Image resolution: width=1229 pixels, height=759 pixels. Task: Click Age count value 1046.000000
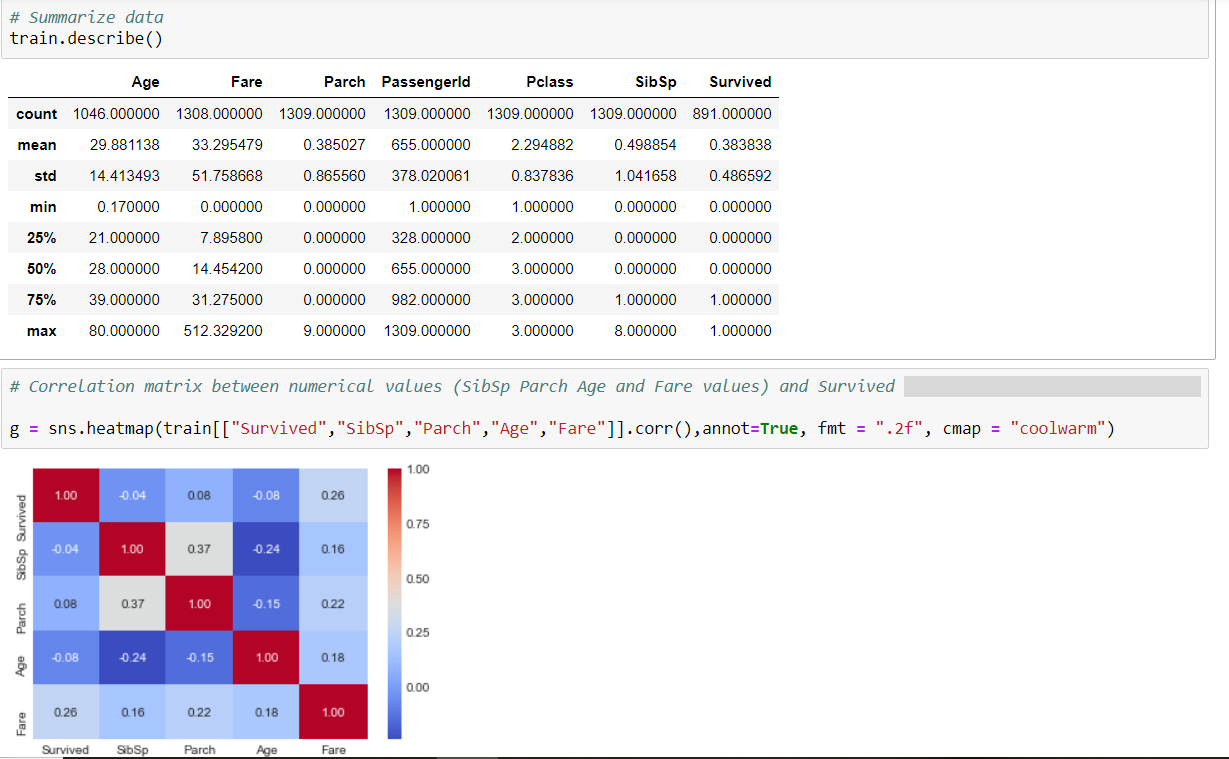click(x=116, y=114)
